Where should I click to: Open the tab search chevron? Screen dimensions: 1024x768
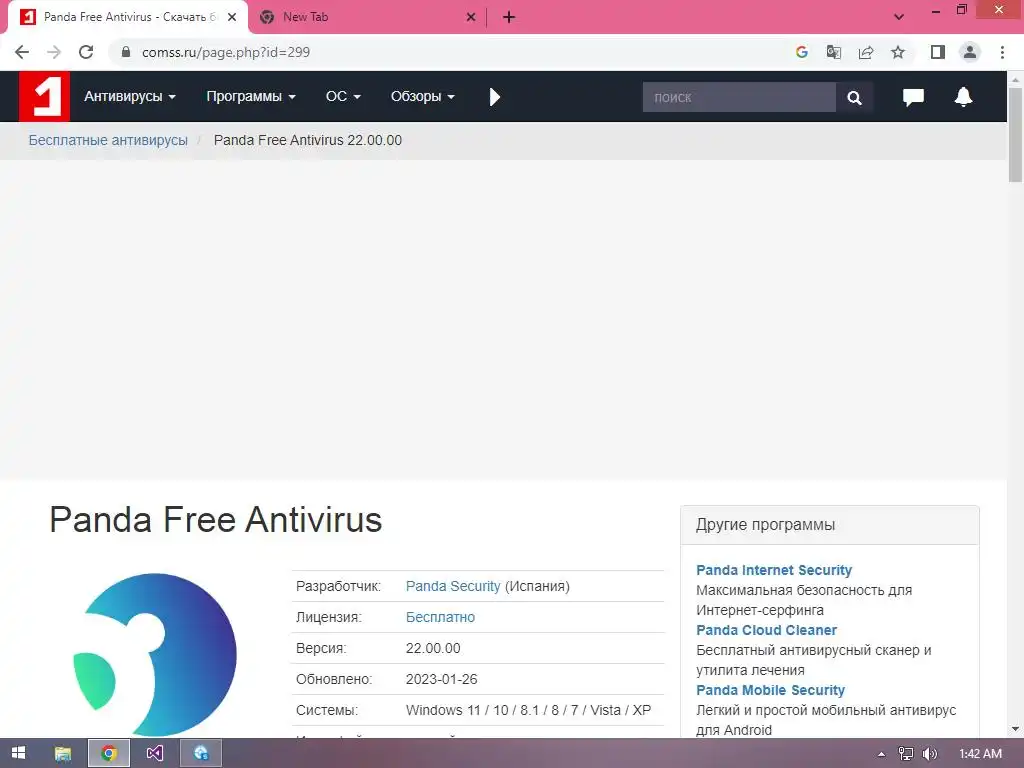tap(899, 17)
